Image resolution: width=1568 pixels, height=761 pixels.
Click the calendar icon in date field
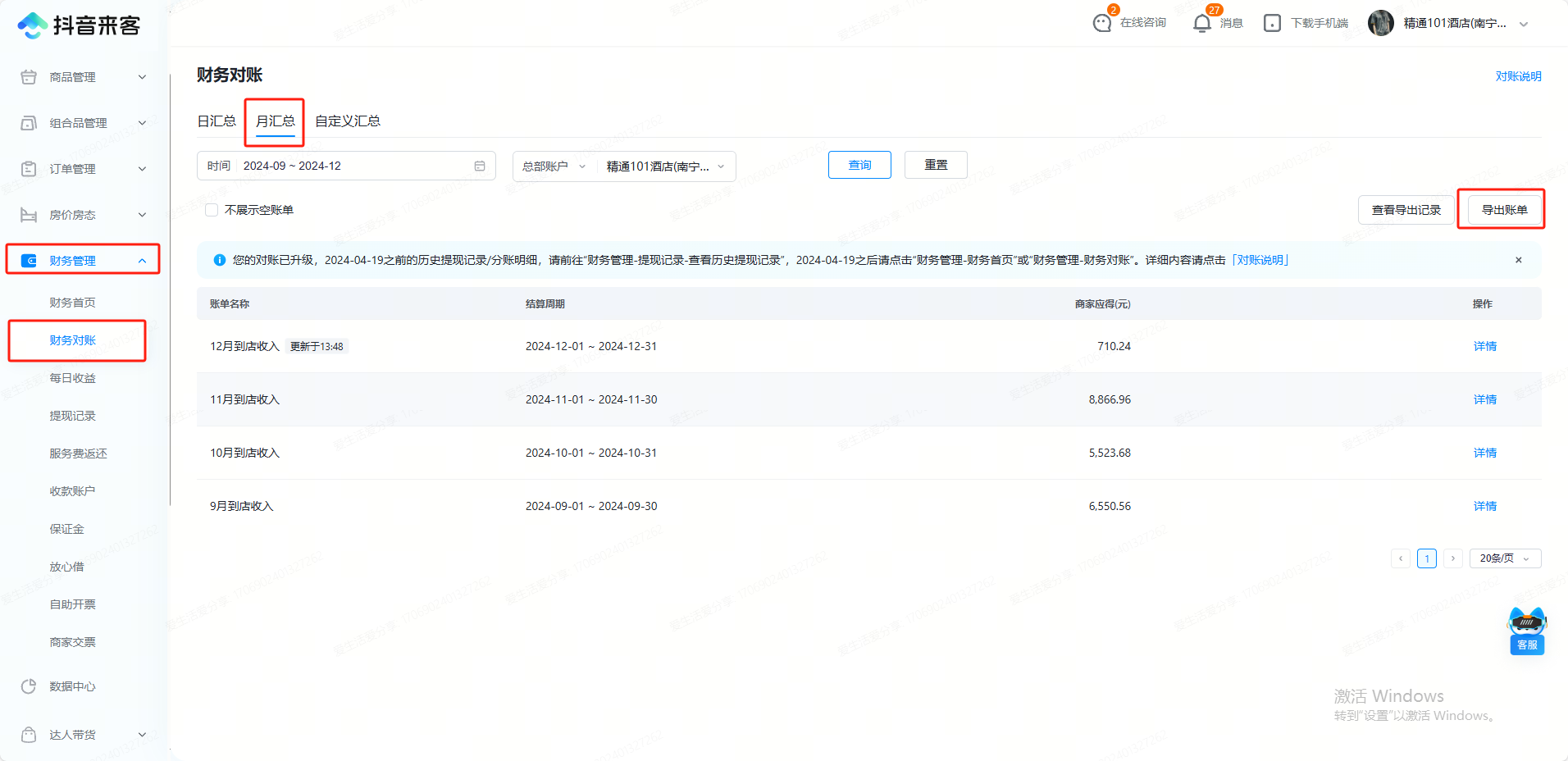tap(480, 166)
